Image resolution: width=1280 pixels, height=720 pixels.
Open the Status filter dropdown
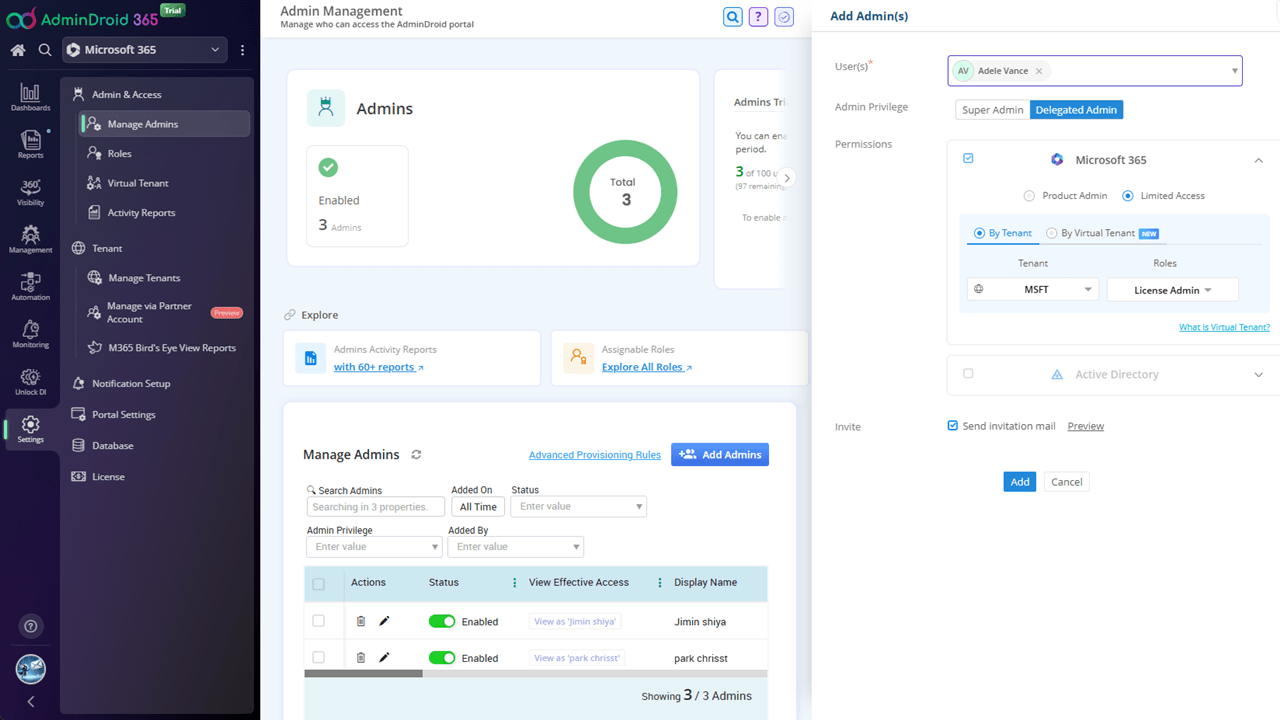point(578,507)
